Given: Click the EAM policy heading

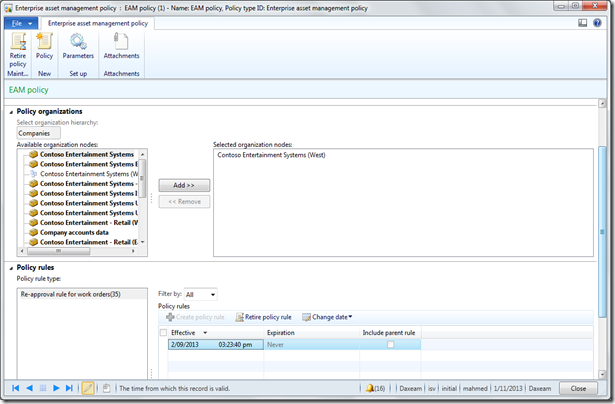Looking at the screenshot, I should (x=29, y=90).
